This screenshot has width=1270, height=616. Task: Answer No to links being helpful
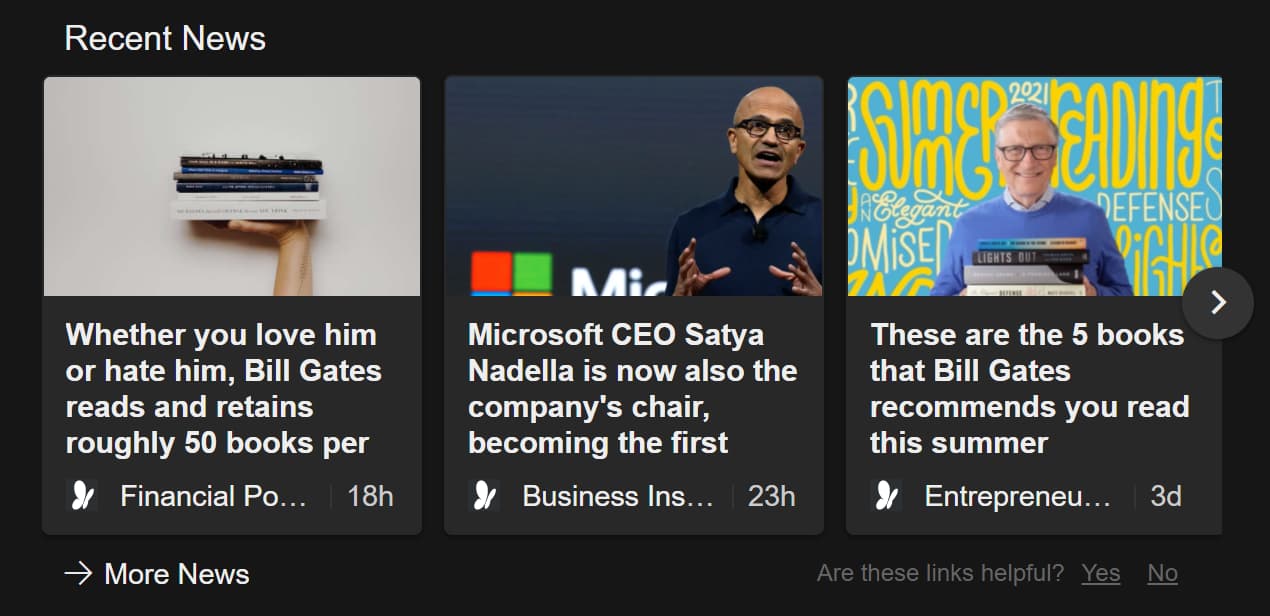tap(1162, 573)
